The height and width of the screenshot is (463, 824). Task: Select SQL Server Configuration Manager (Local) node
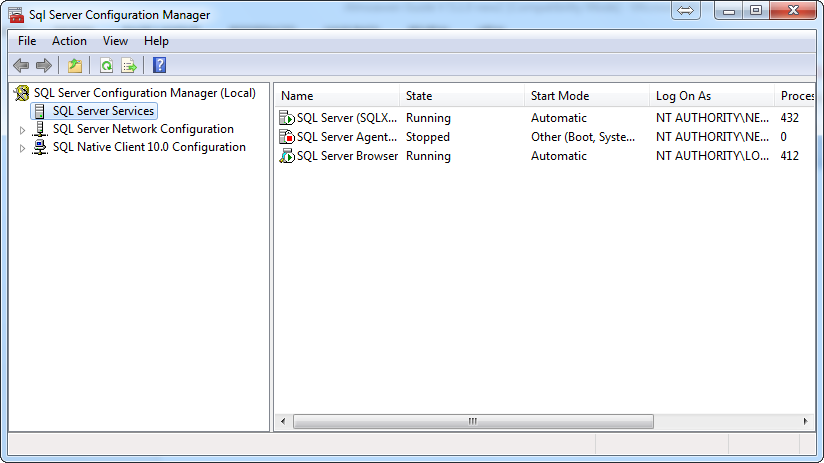(x=145, y=93)
